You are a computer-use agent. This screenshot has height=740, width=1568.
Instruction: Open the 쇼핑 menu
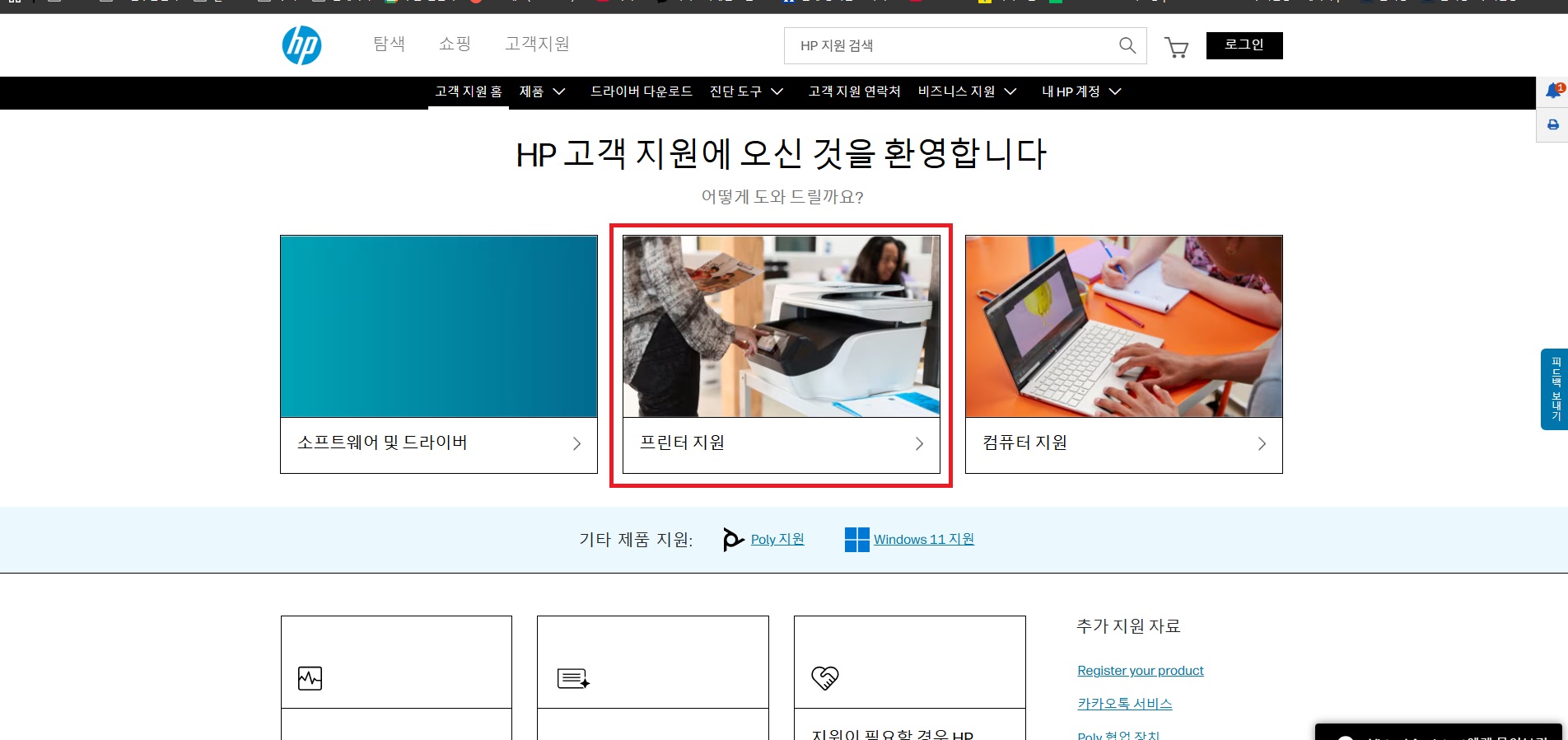click(455, 44)
